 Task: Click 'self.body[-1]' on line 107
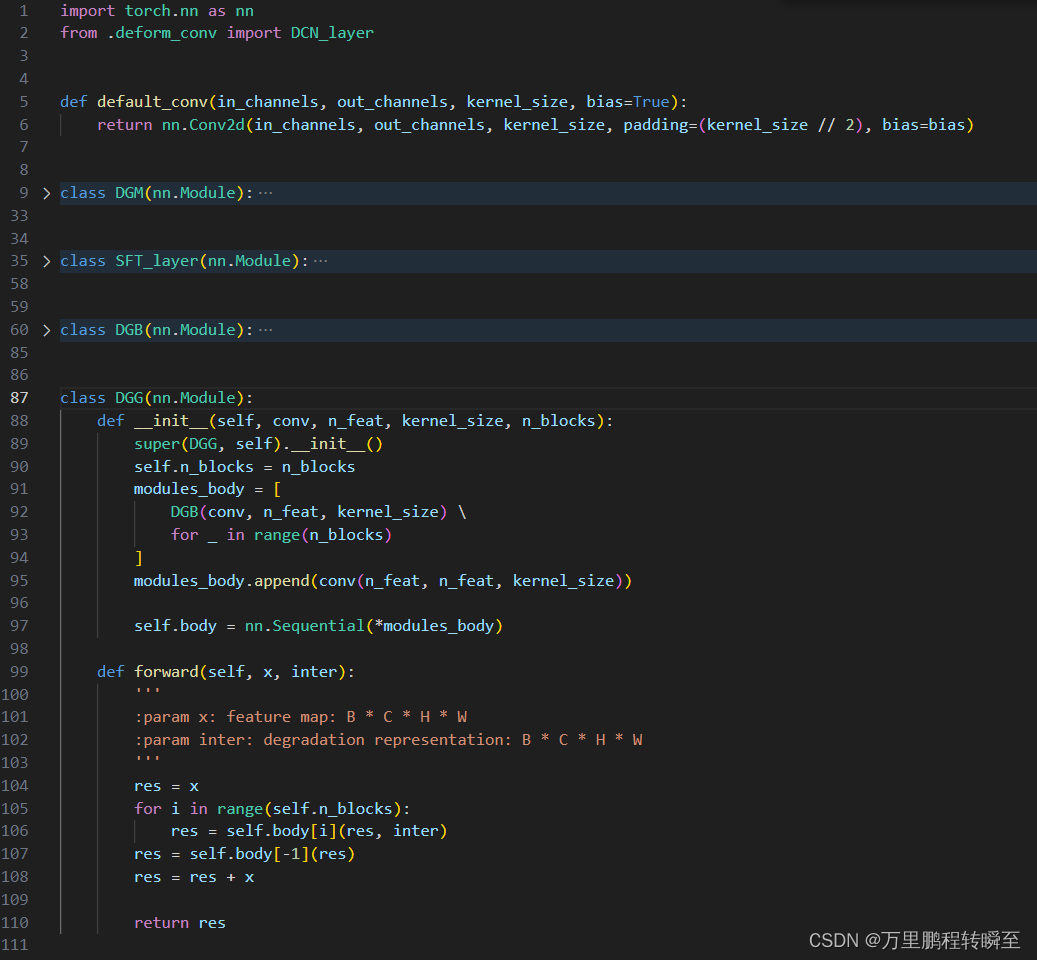(x=249, y=854)
